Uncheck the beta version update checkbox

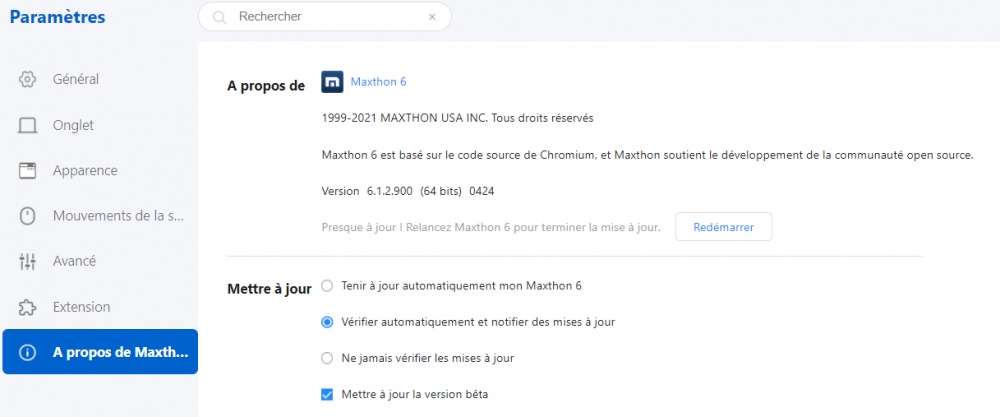coord(327,394)
